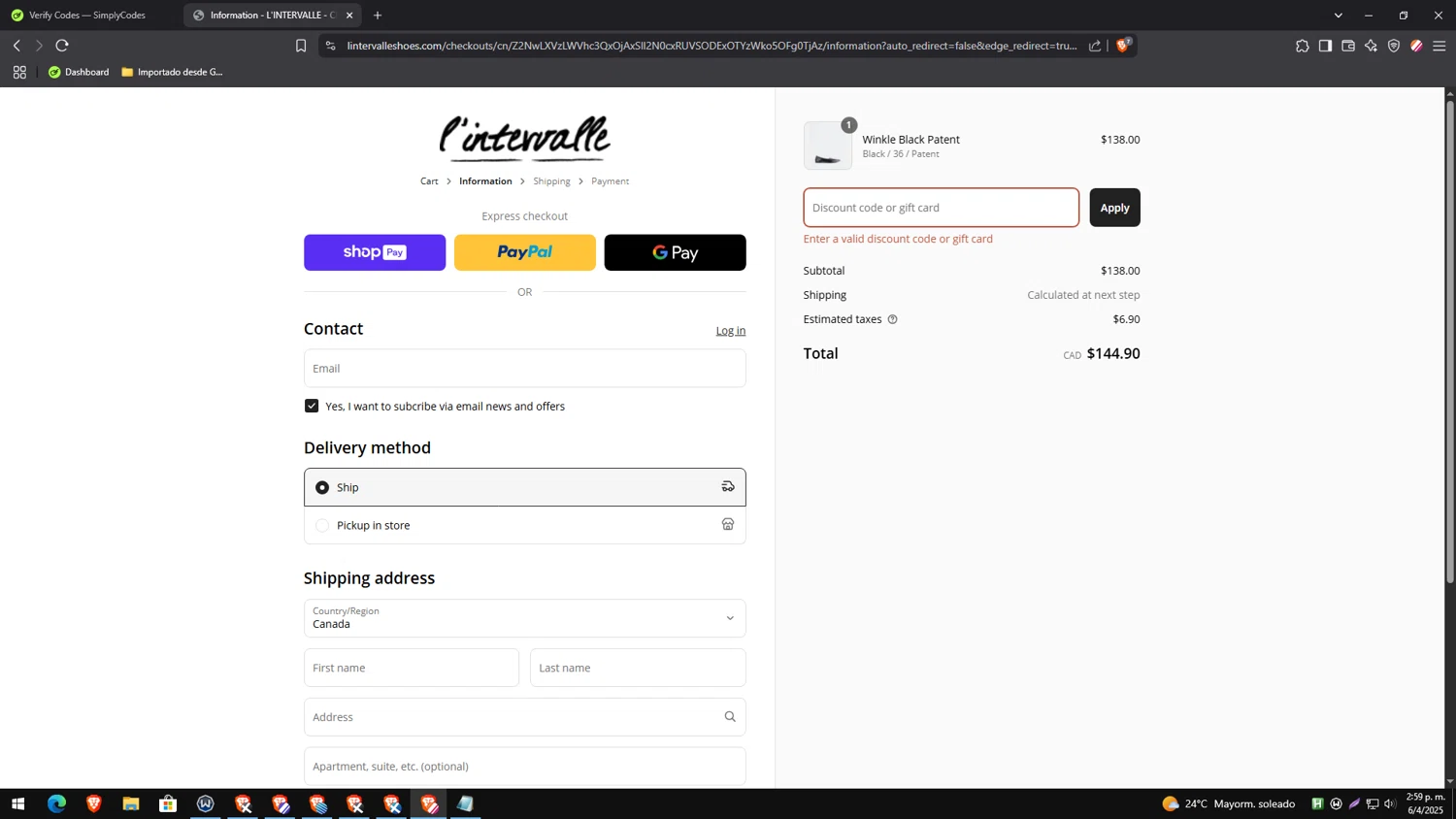Open the taskbar clock and date
Image resolution: width=1456 pixels, height=819 pixels.
tap(1426, 803)
